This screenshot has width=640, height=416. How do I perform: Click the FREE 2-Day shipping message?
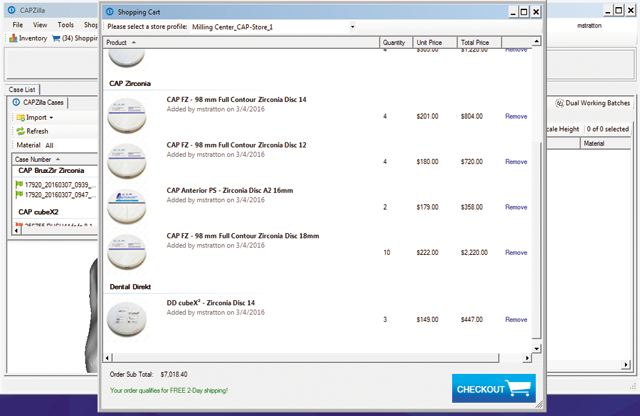click(x=169, y=390)
